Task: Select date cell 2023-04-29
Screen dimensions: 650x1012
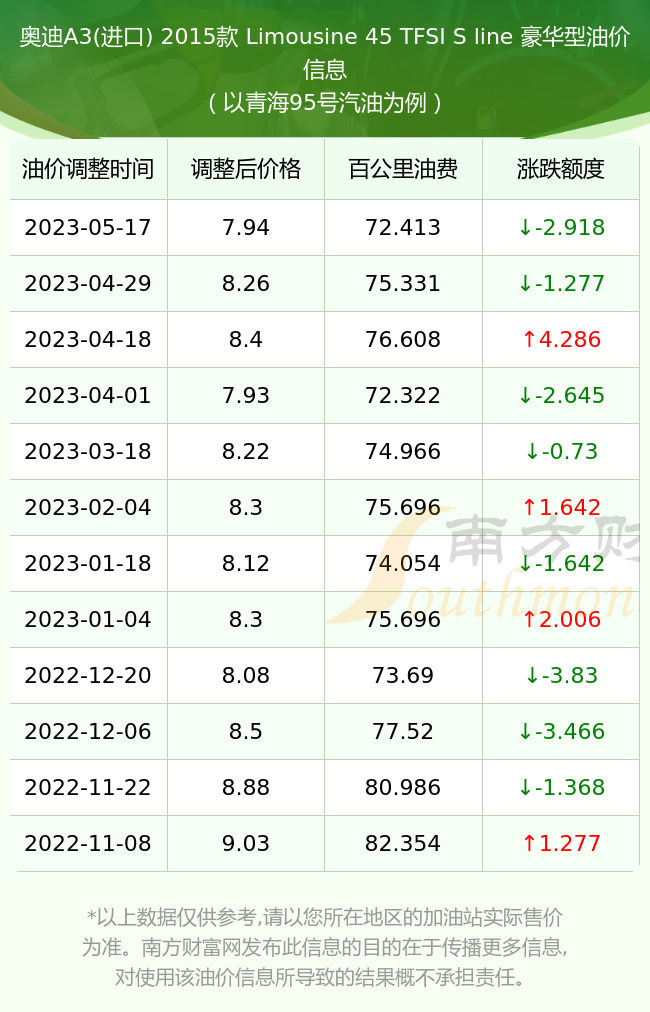Action: 88,283
